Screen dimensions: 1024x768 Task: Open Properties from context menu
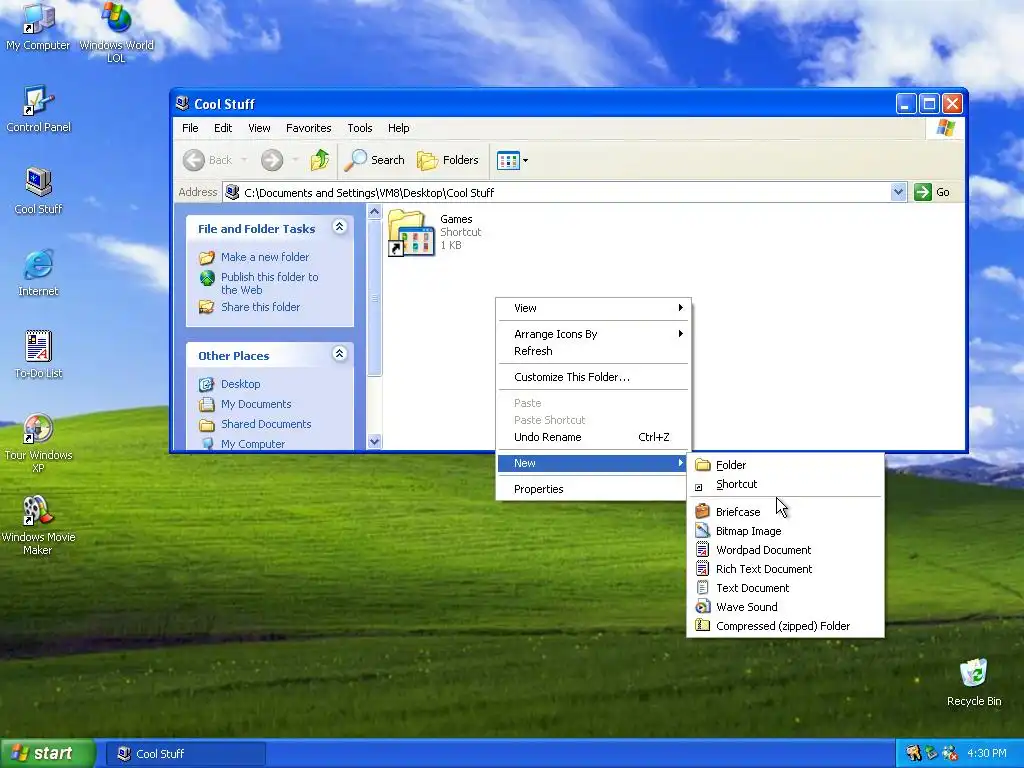click(593, 489)
